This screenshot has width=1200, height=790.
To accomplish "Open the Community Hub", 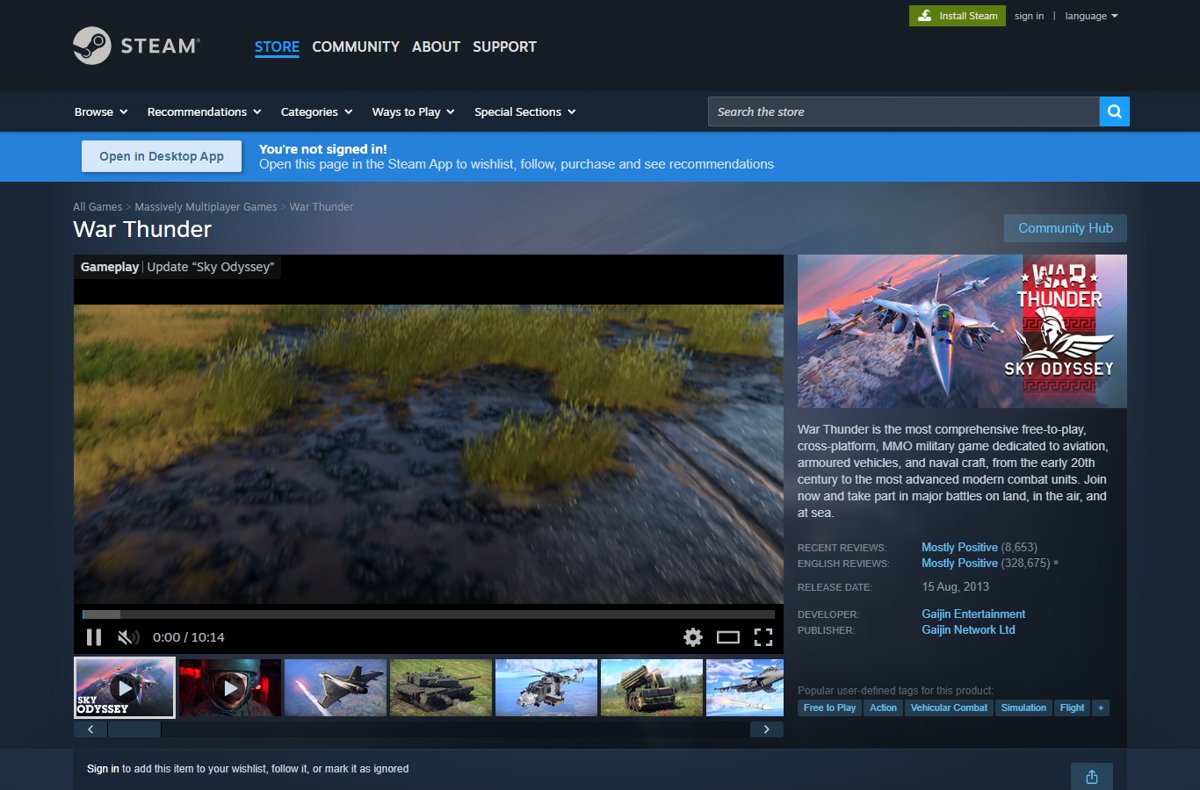I will click(x=1065, y=228).
